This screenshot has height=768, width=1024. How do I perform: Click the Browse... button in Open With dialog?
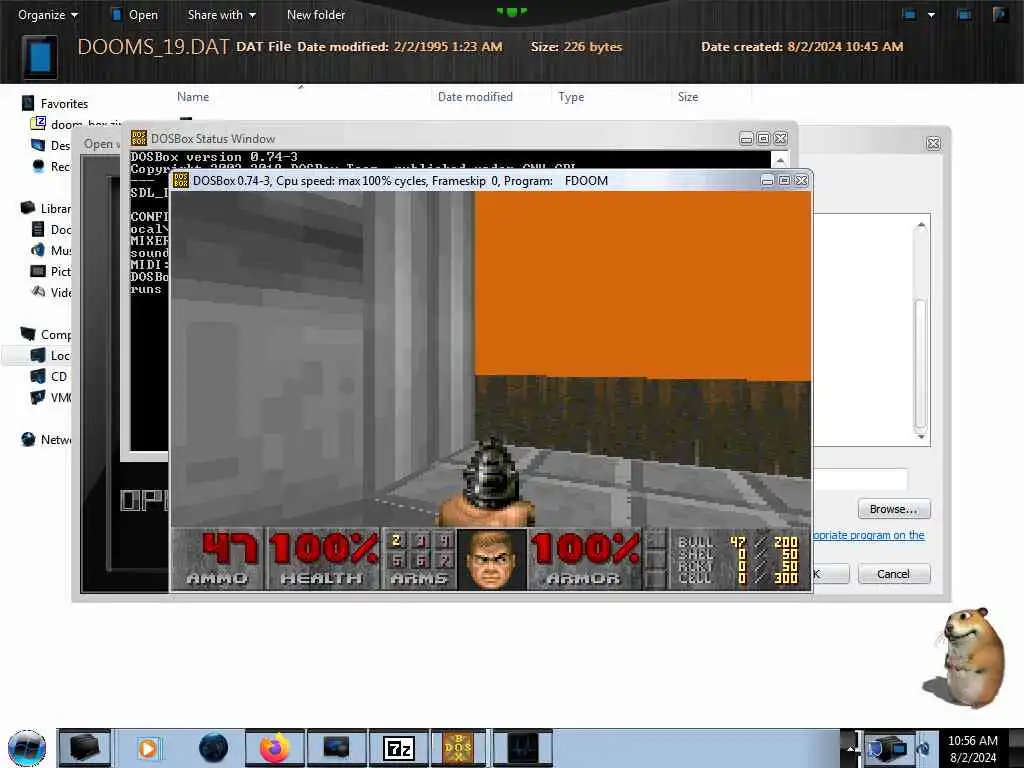[x=893, y=509]
